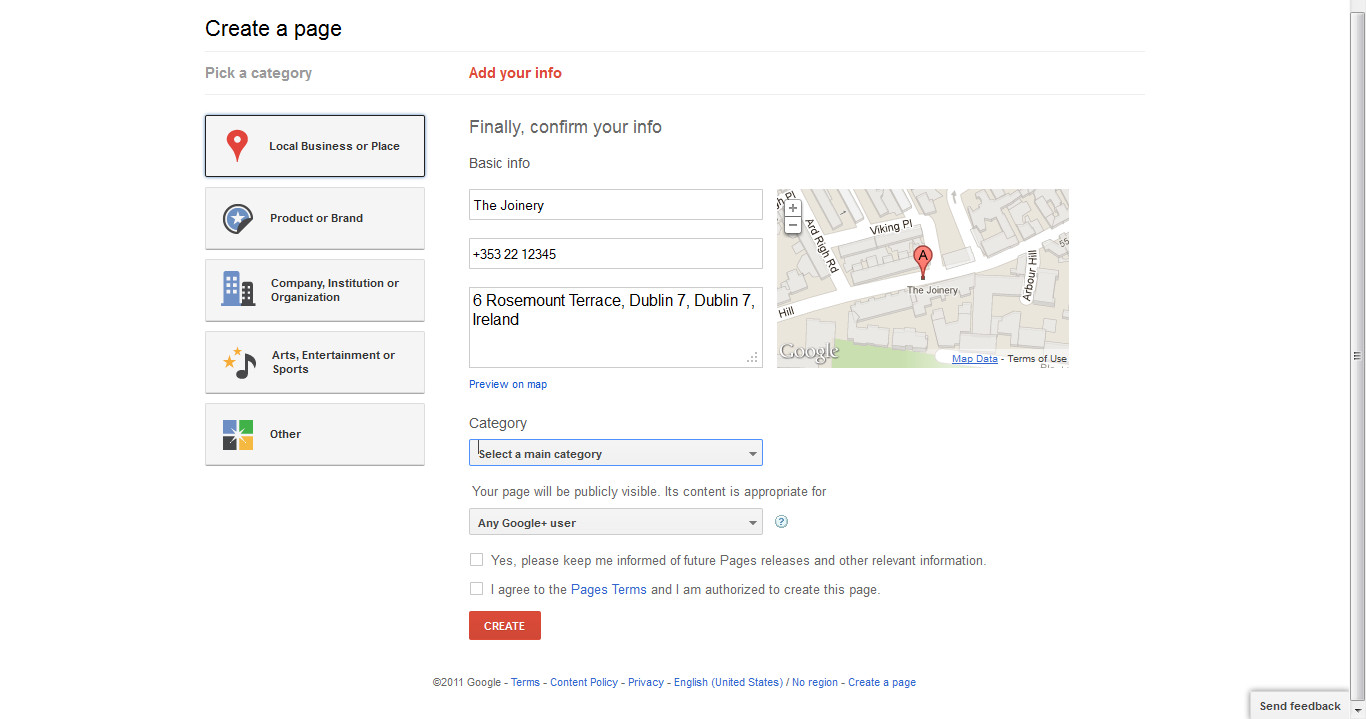Click the Product or Brand star icon
The width and height of the screenshot is (1366, 719).
237,218
